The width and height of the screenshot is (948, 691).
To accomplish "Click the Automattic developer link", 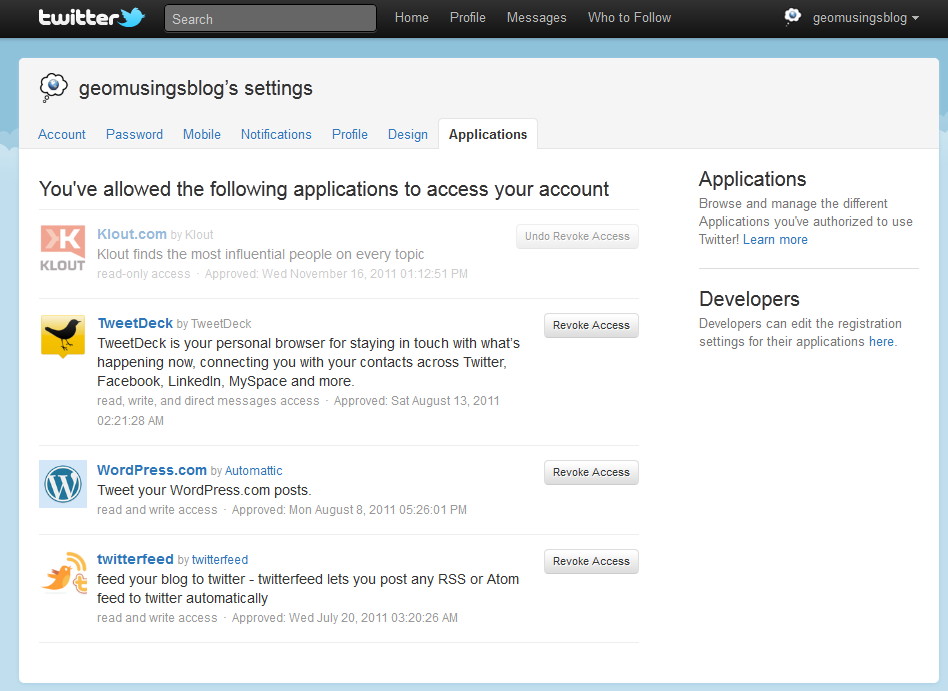I will point(253,470).
